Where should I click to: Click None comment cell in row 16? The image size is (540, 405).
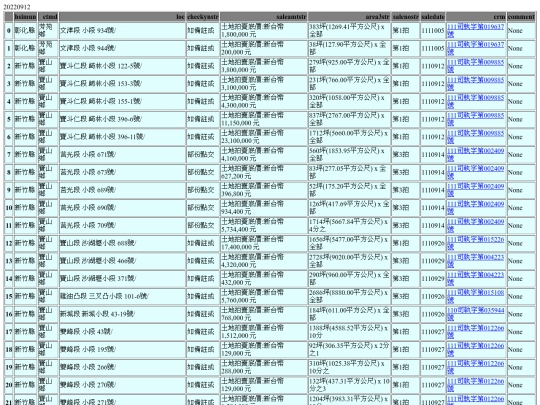(x=521, y=314)
